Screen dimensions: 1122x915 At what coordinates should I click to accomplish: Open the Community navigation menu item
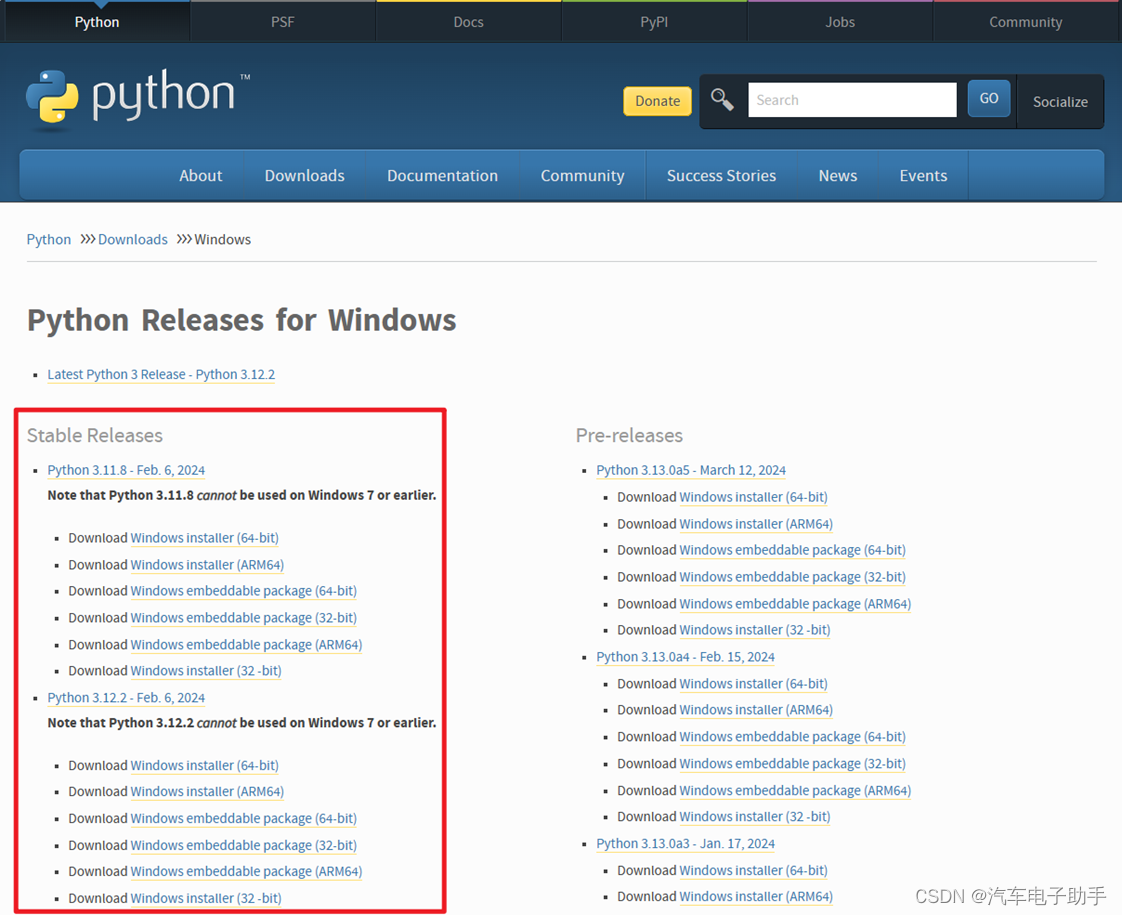point(582,175)
